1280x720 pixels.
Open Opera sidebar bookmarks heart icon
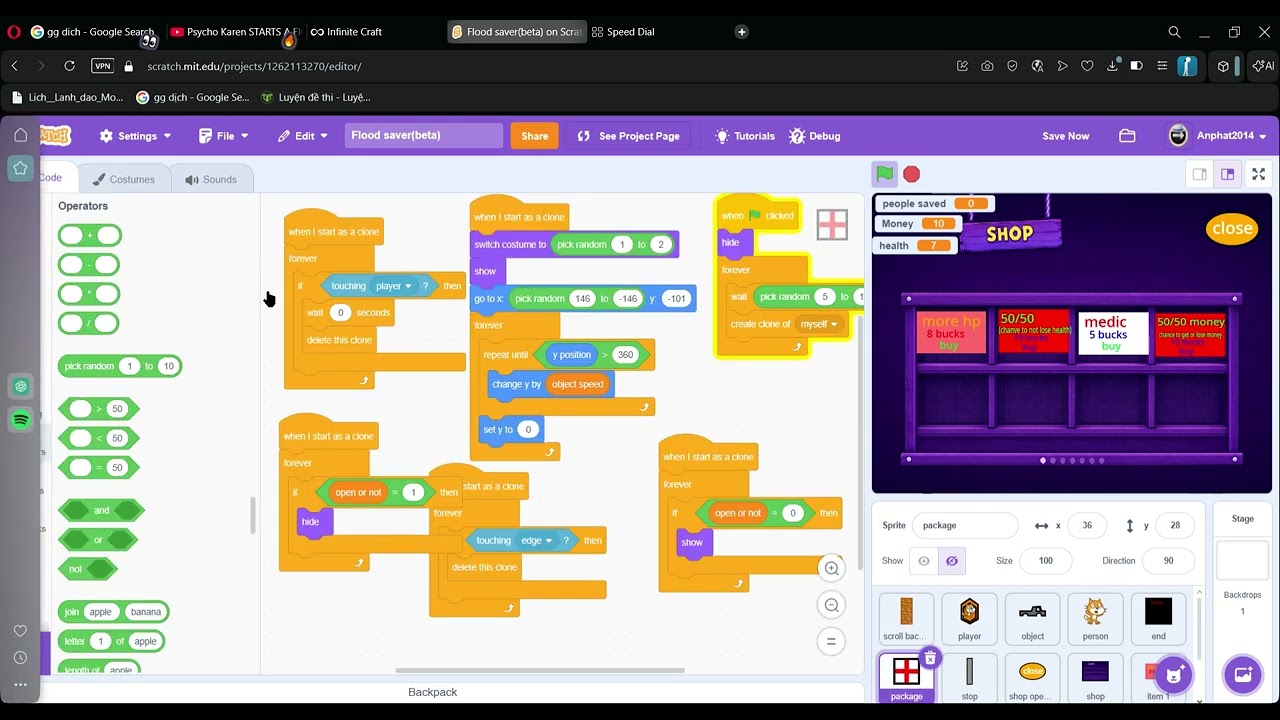point(20,631)
